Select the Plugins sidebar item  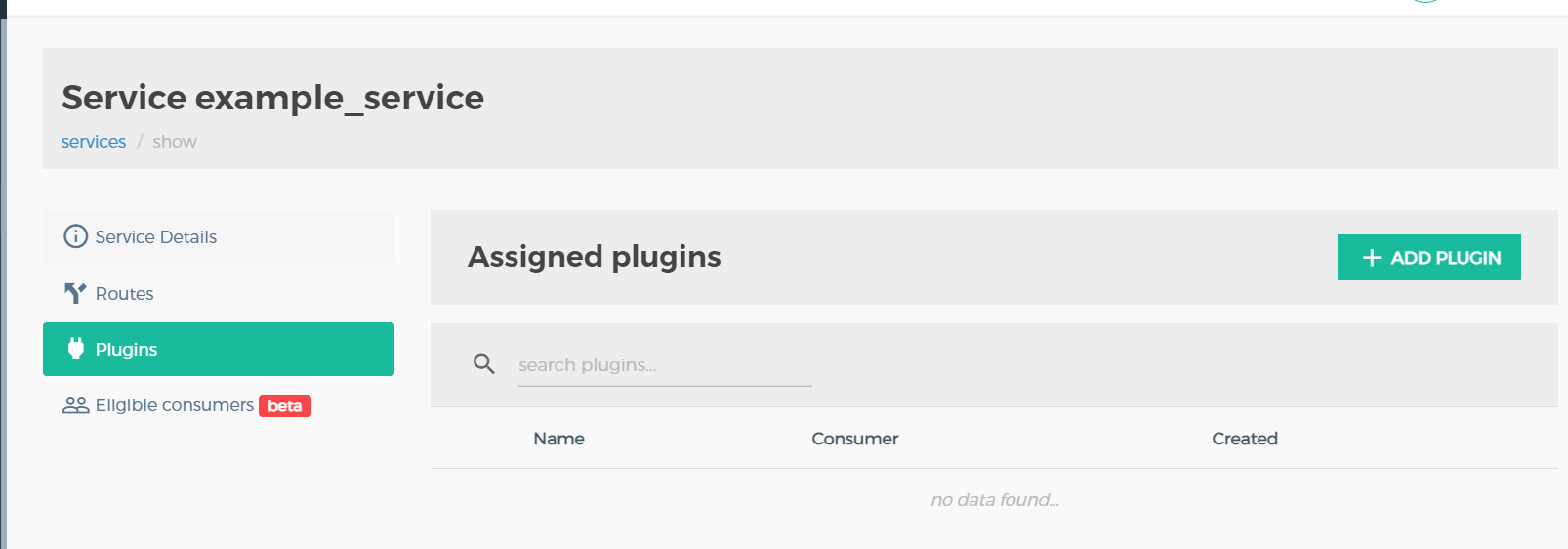218,349
